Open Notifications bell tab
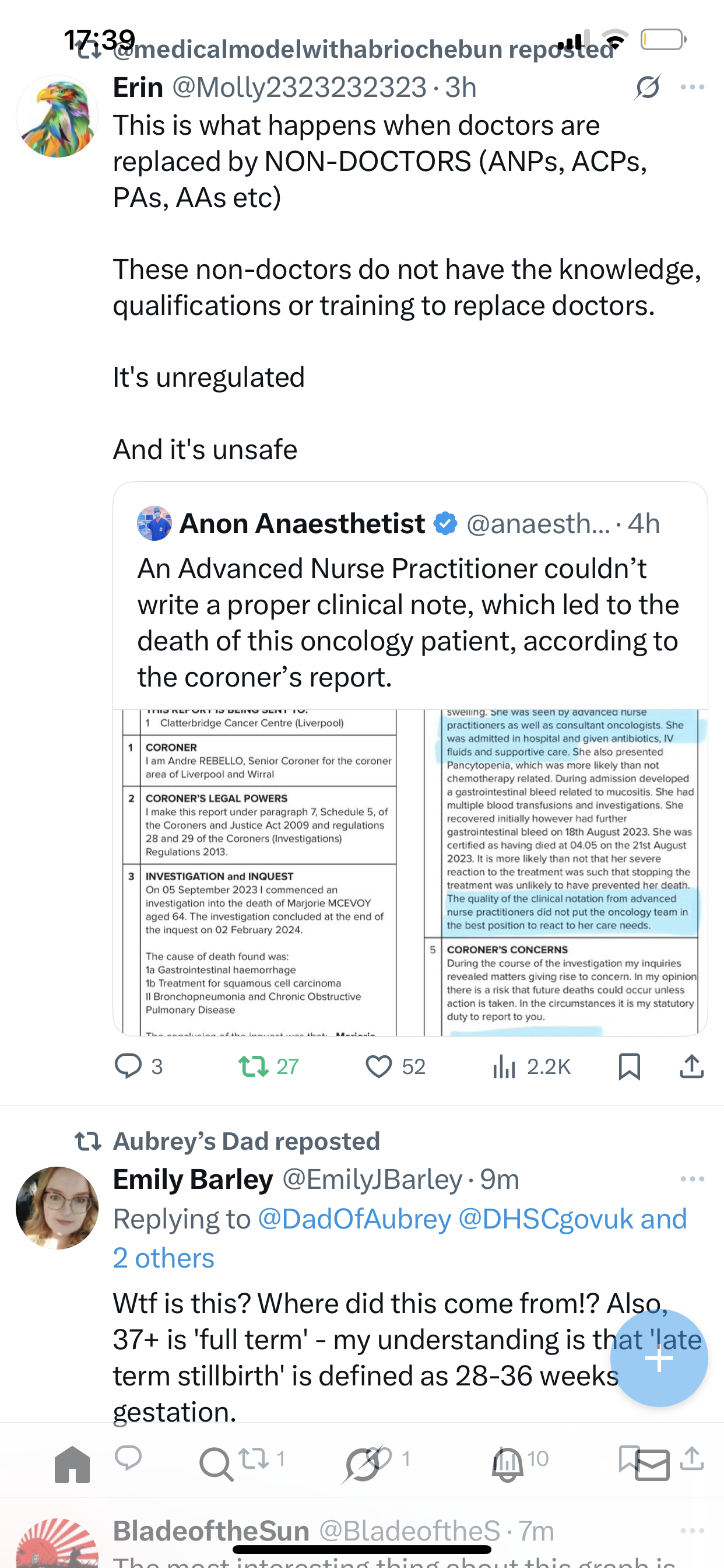724x1568 pixels. [x=507, y=1465]
